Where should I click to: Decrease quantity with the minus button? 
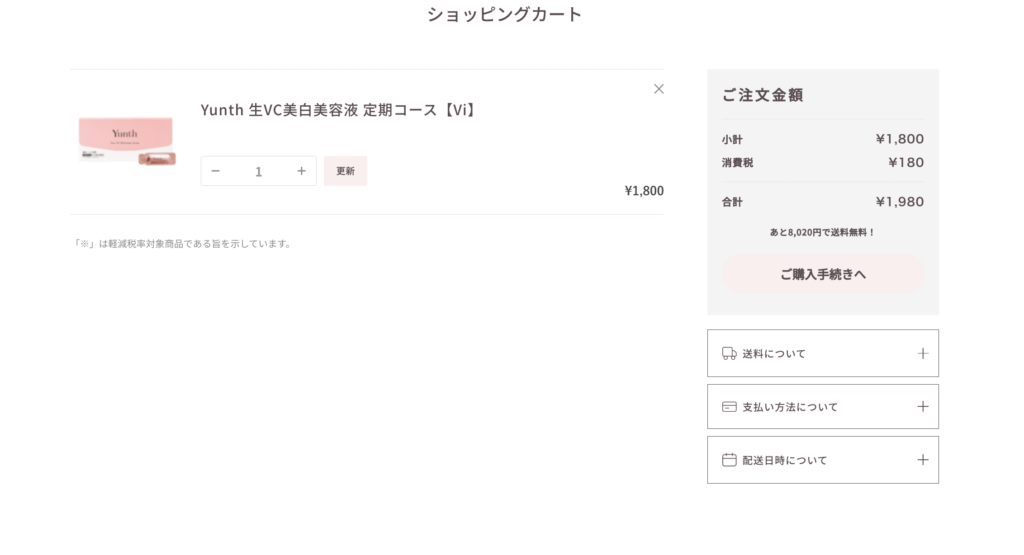(x=216, y=171)
